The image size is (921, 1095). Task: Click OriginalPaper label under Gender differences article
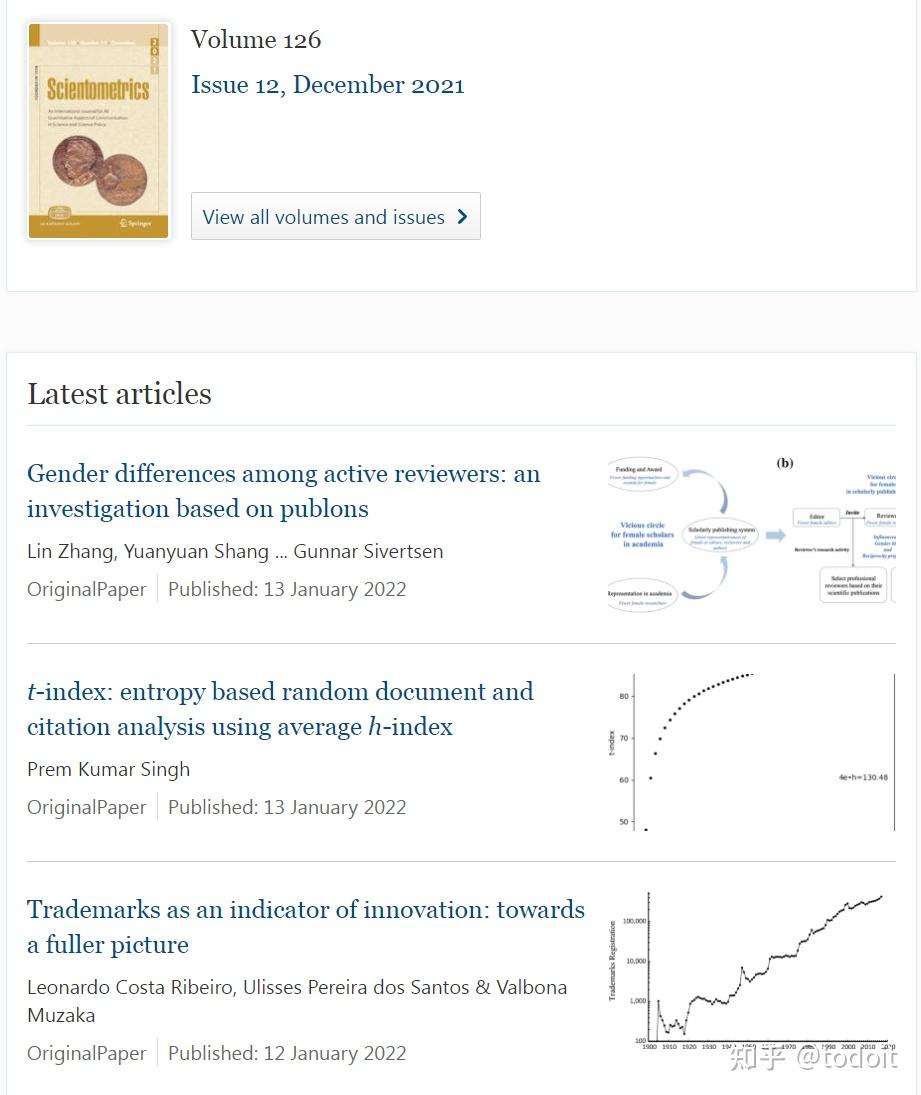point(87,589)
